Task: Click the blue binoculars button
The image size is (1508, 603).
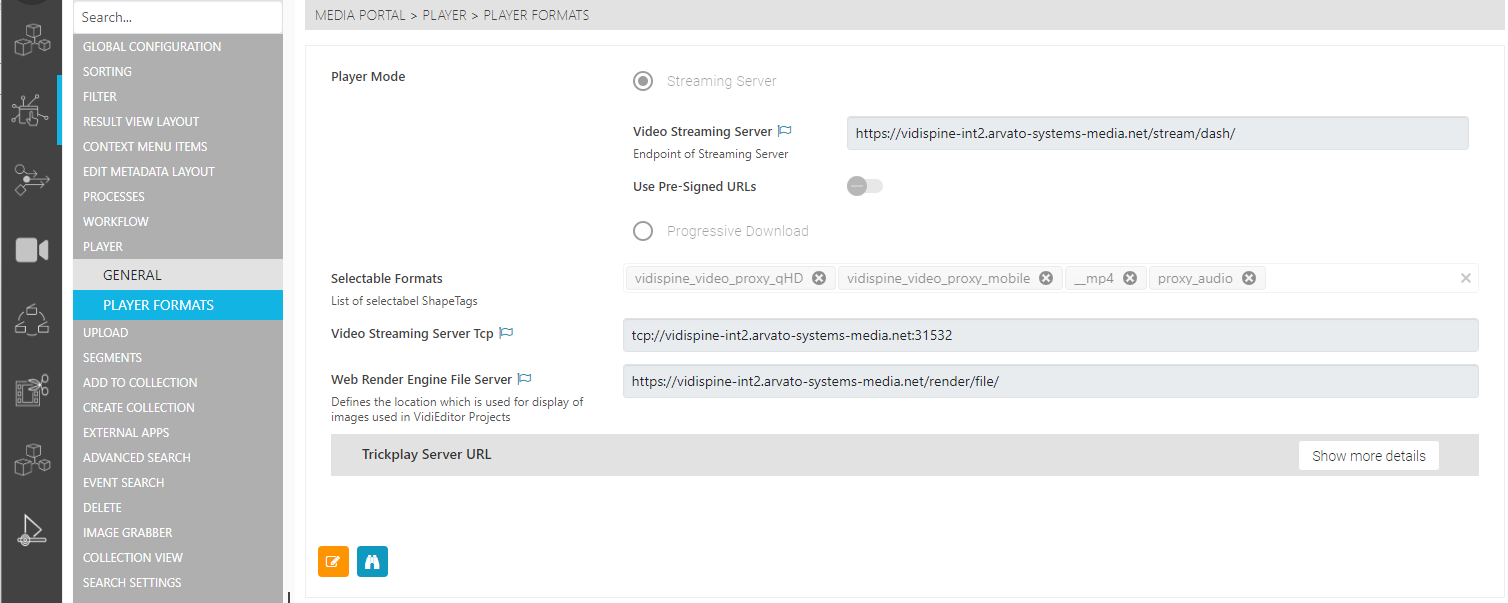Action: tap(372, 562)
